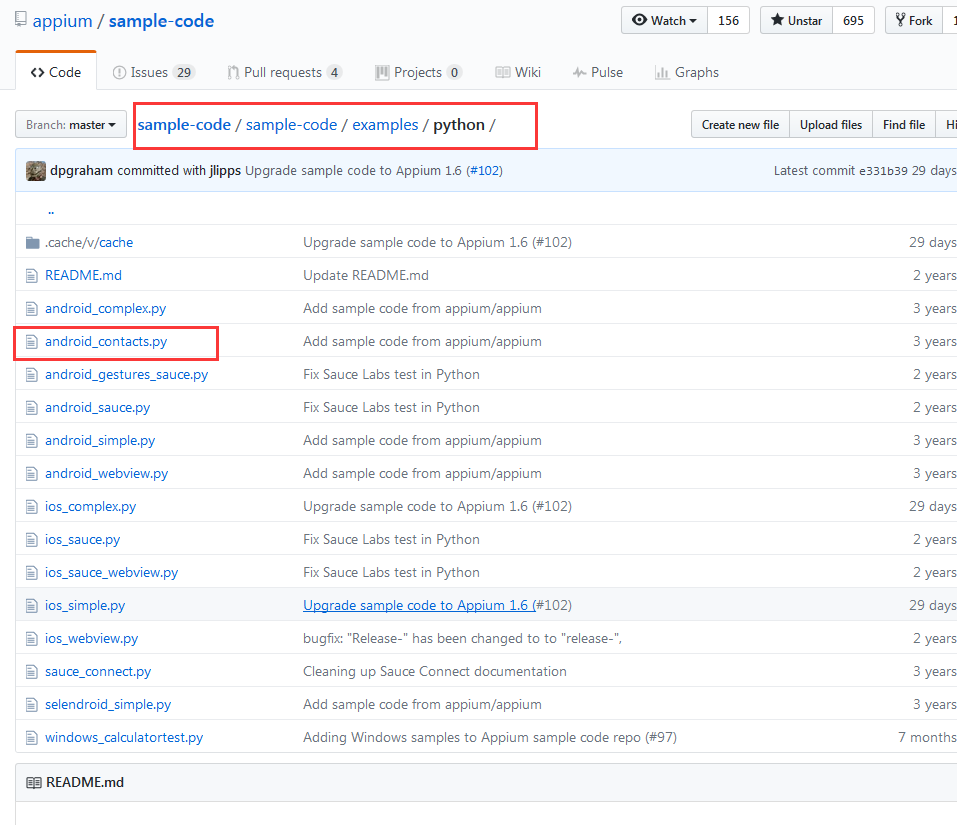Image resolution: width=957 pixels, height=825 pixels.
Task: Click the file icon beside ios_simple.py
Action: 32,605
